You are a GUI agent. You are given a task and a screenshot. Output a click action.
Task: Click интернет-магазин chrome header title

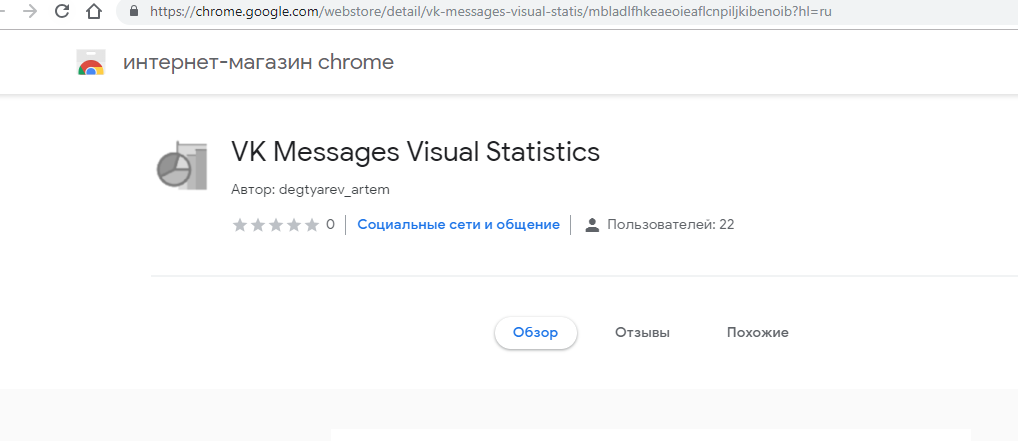(x=258, y=62)
